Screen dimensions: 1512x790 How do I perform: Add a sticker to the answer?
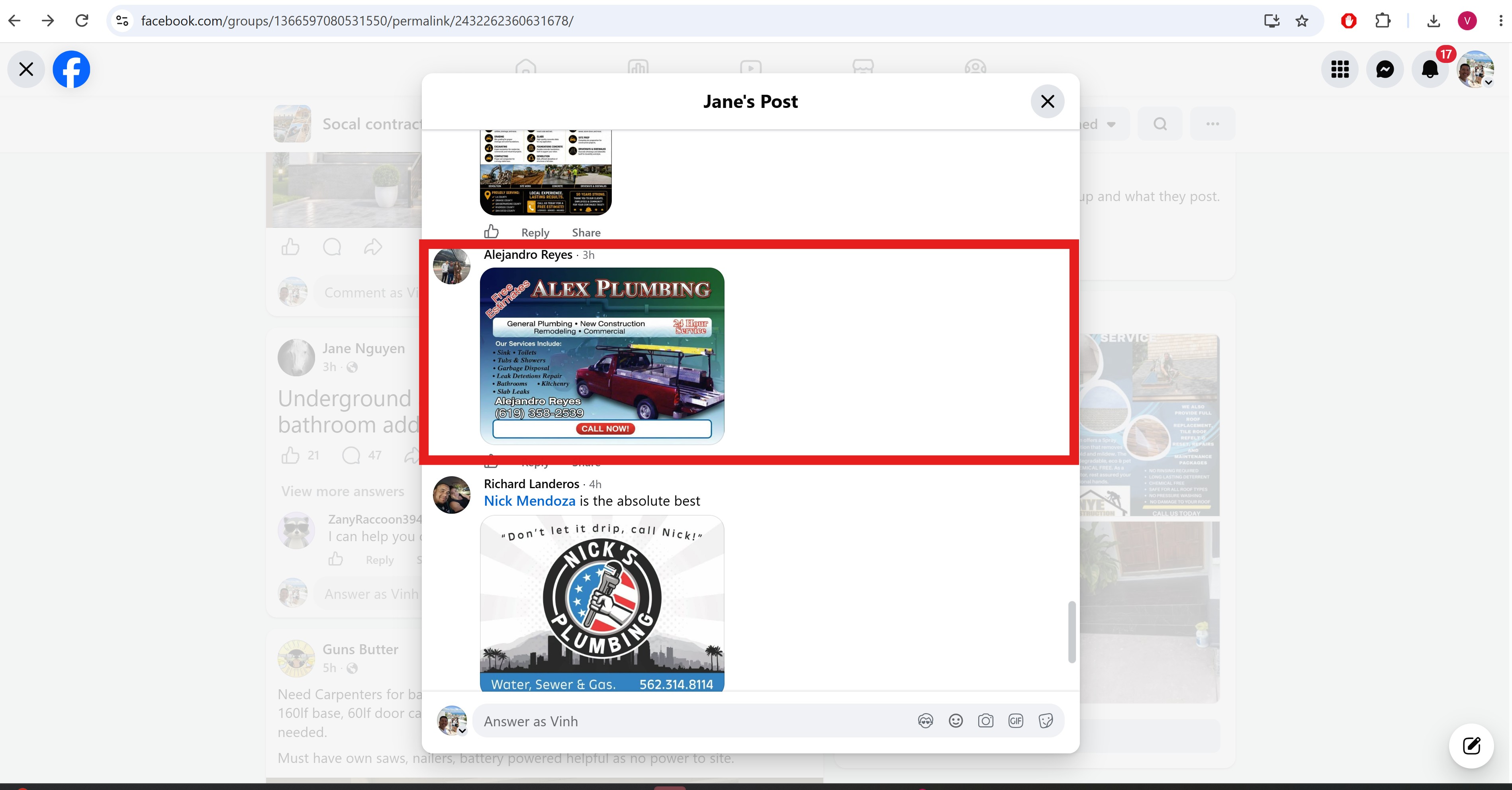click(x=1045, y=721)
